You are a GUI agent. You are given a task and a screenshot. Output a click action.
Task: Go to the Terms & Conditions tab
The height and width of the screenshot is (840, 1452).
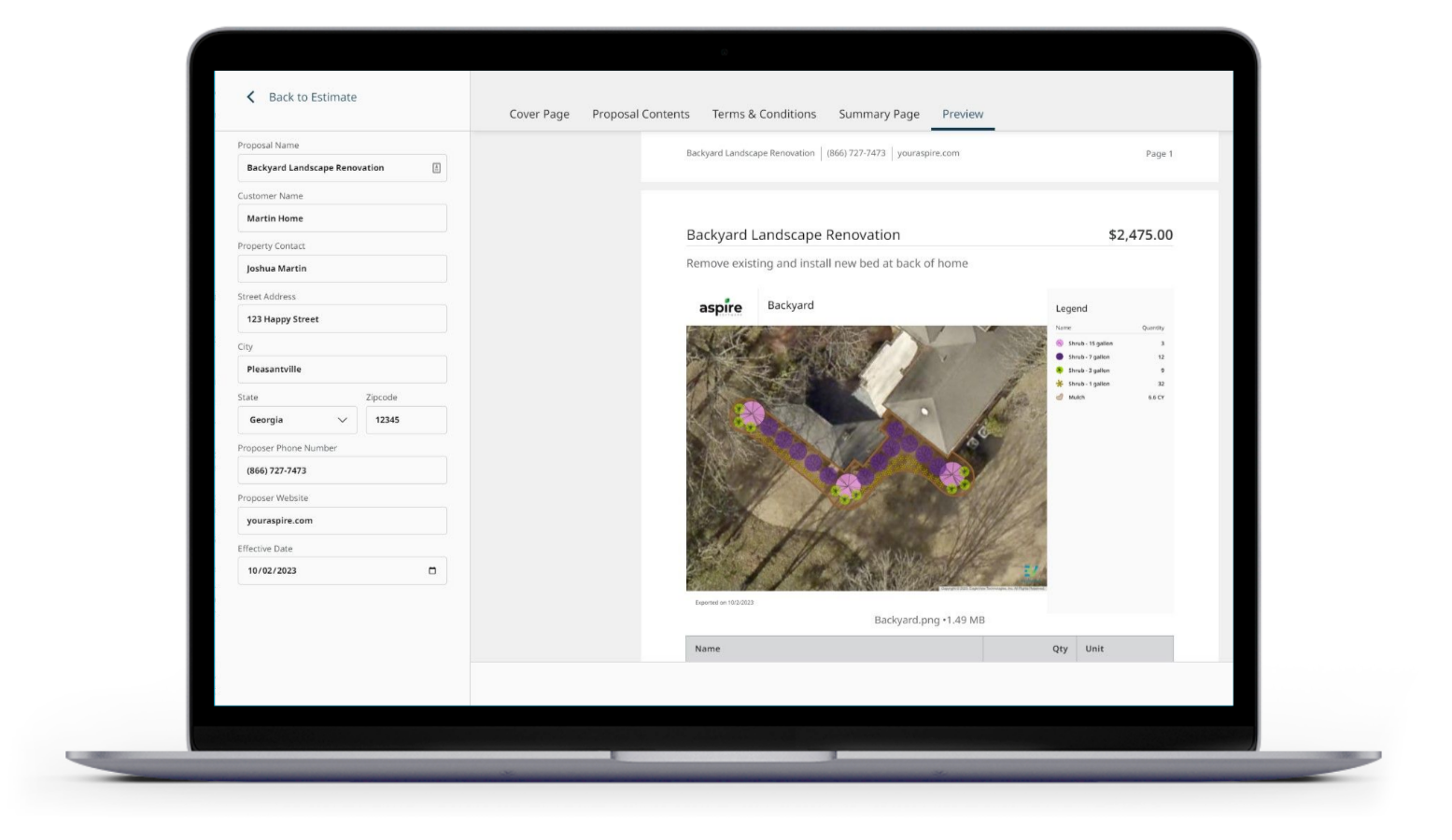pyautogui.click(x=764, y=114)
